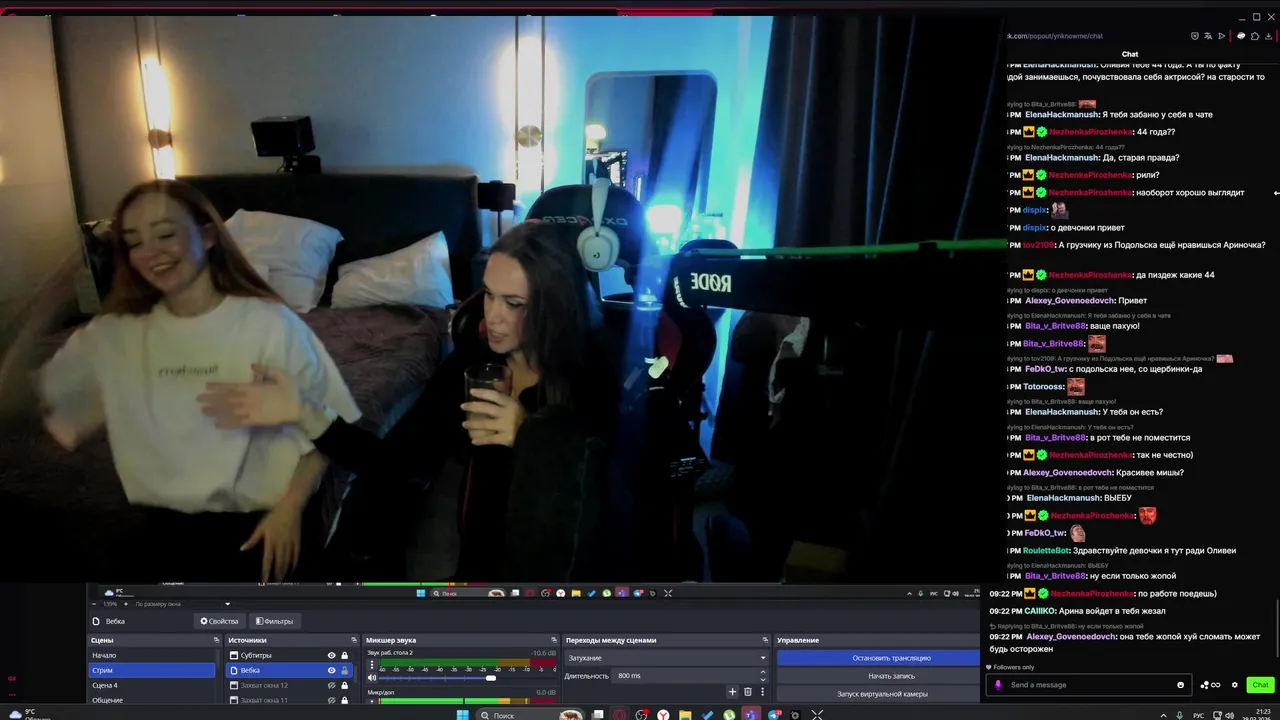Open the mask extension icon in browser
Viewport: 1280px width, 720px height.
tap(1241, 36)
